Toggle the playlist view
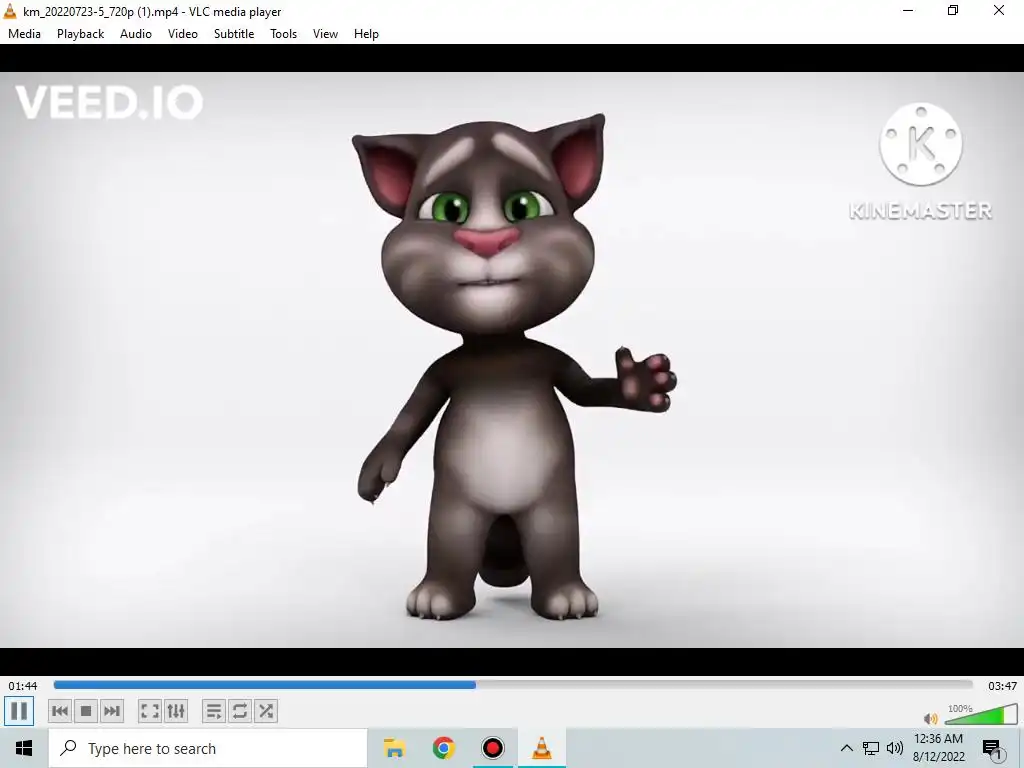 pos(214,711)
